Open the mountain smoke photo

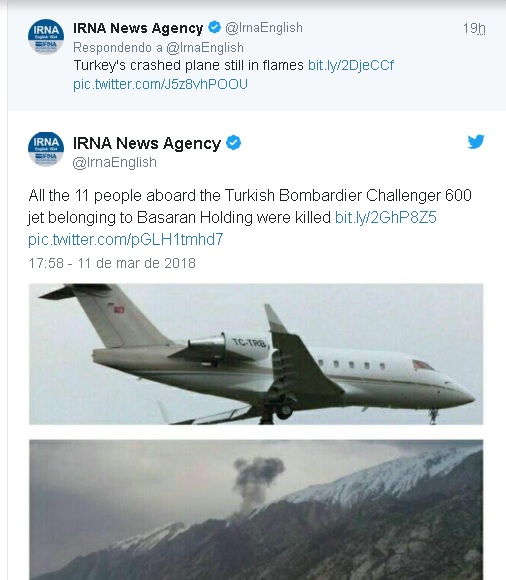tap(256, 510)
